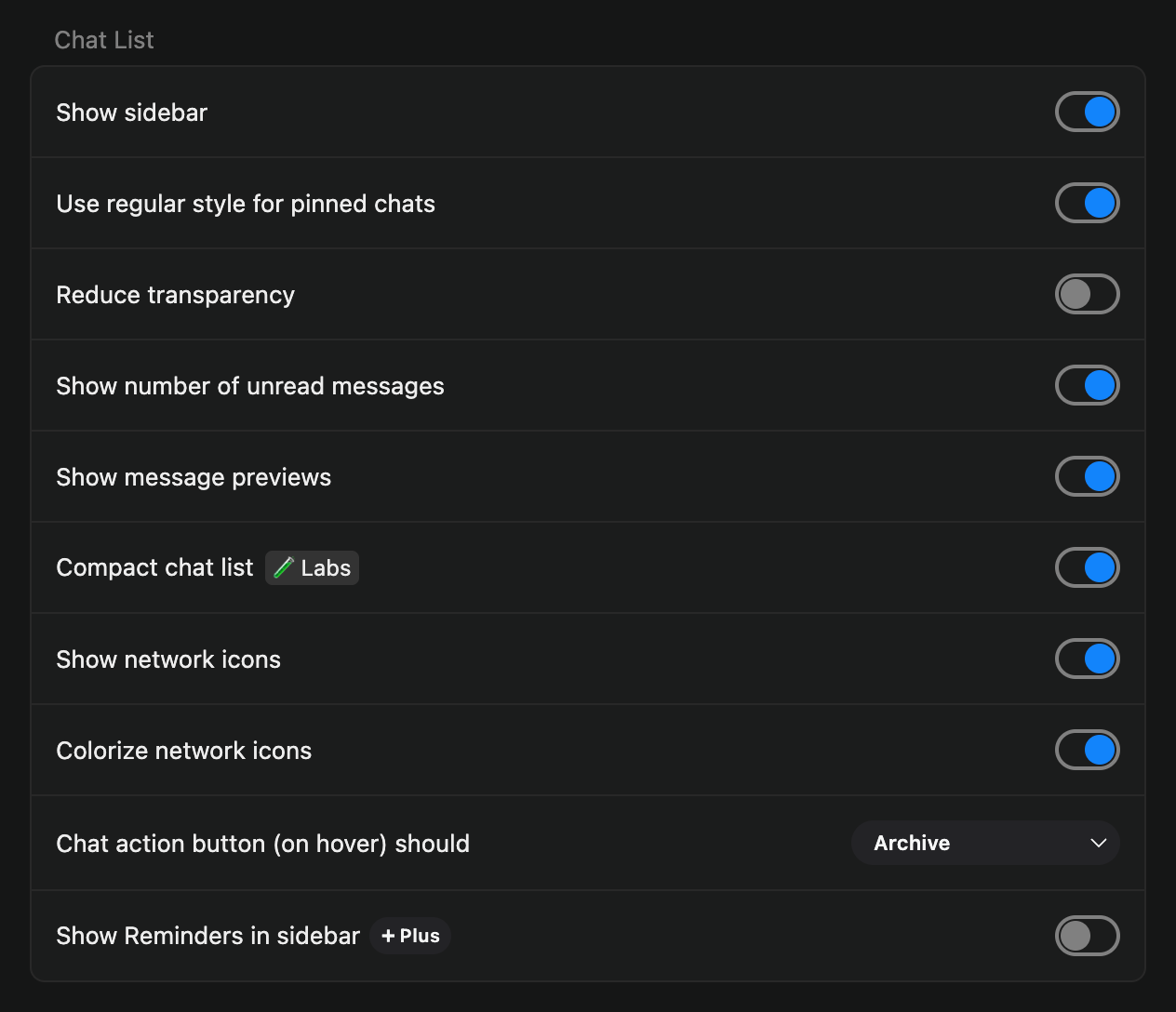The height and width of the screenshot is (1012, 1176).
Task: Click the Plus badge next to Reminders
Action: (410, 936)
